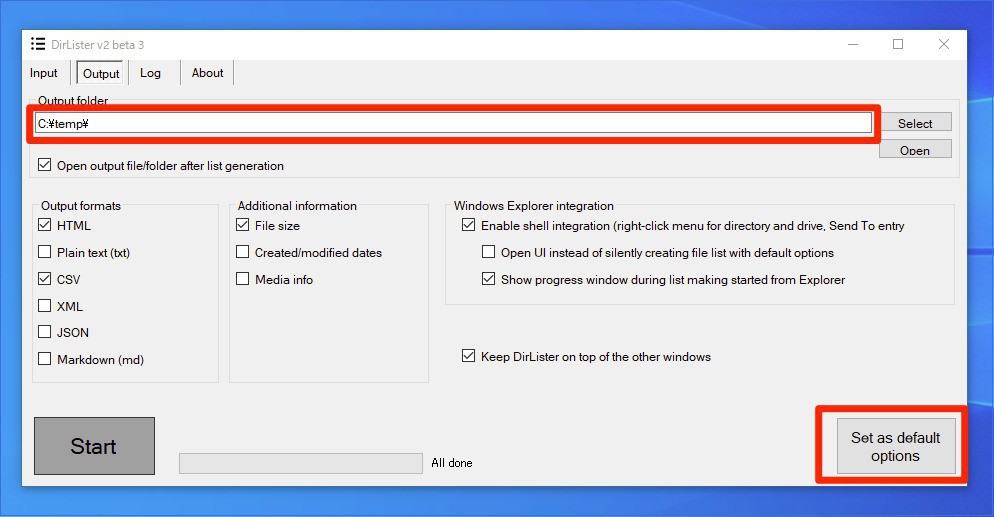
Task: Open the About tab
Action: (207, 73)
